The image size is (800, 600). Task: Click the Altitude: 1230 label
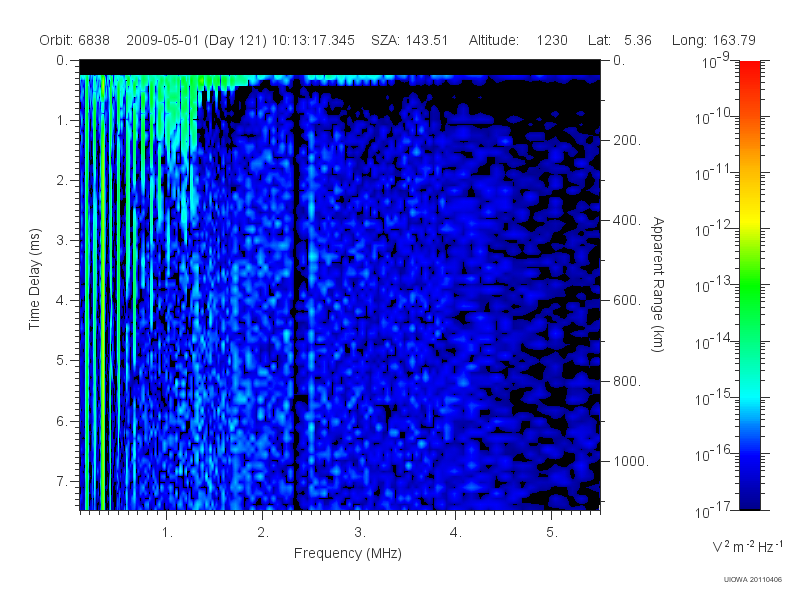pos(518,40)
